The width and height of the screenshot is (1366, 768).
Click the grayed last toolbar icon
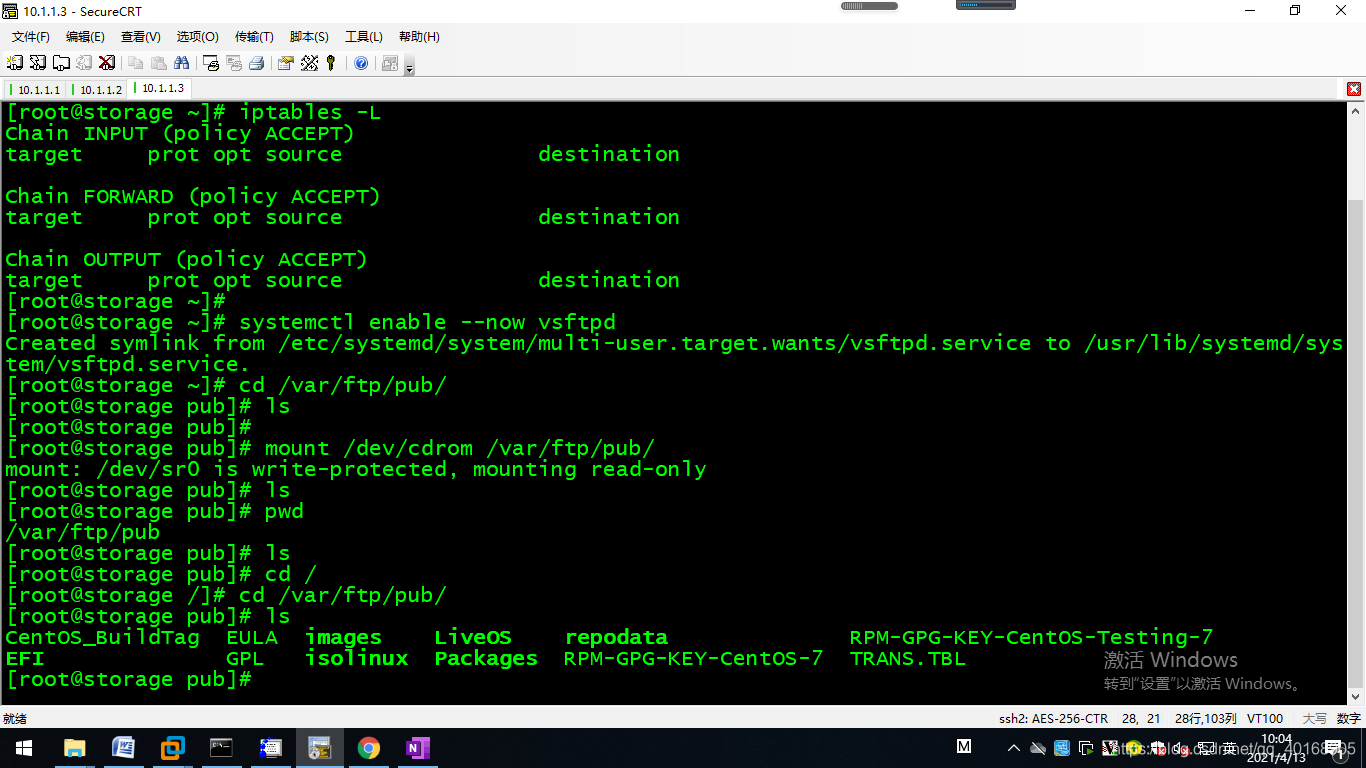point(390,63)
